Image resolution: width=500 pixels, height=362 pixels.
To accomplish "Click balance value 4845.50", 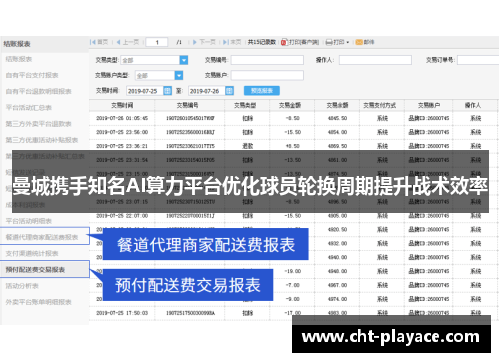I will click(337, 118).
